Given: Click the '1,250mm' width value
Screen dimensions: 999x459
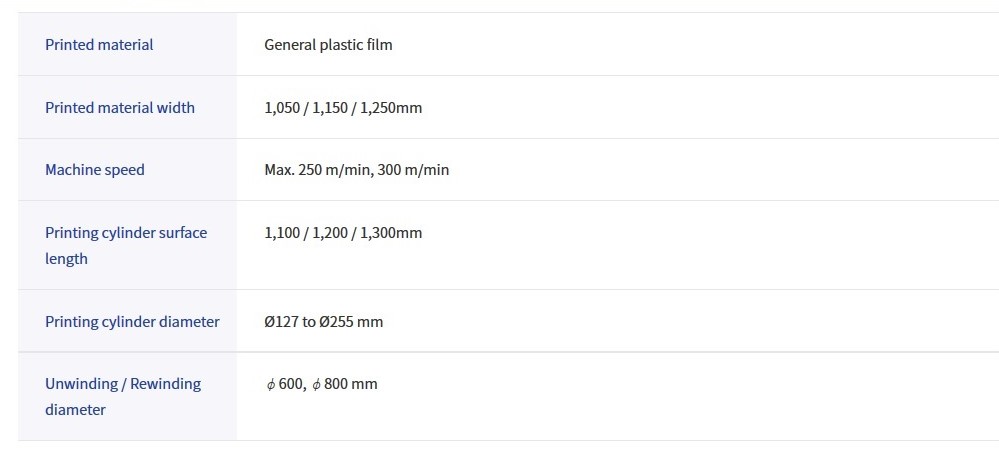Looking at the screenshot, I should [391, 107].
